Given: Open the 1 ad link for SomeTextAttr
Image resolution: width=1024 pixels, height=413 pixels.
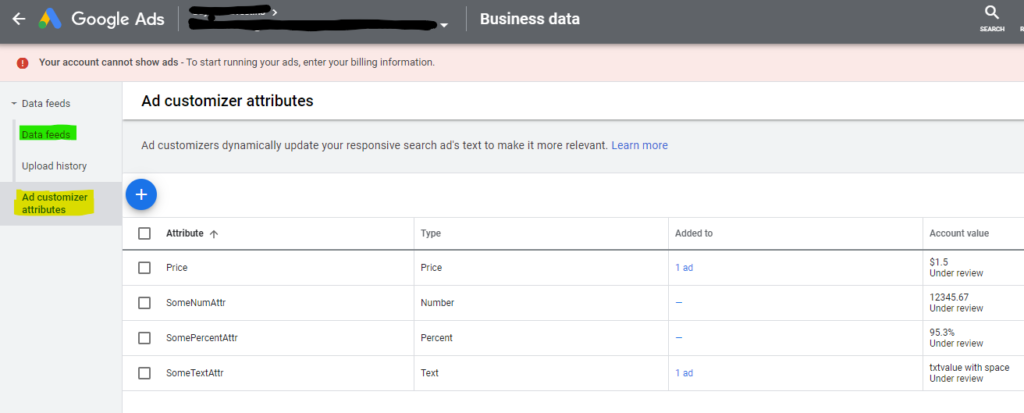Looking at the screenshot, I should [684, 373].
